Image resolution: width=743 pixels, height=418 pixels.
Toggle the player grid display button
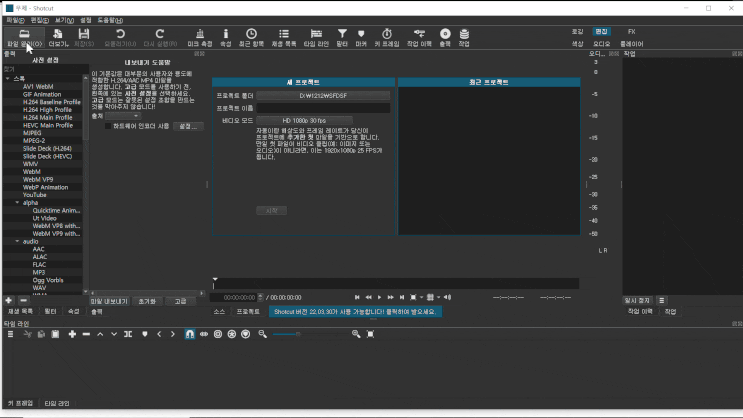[x=430, y=297]
